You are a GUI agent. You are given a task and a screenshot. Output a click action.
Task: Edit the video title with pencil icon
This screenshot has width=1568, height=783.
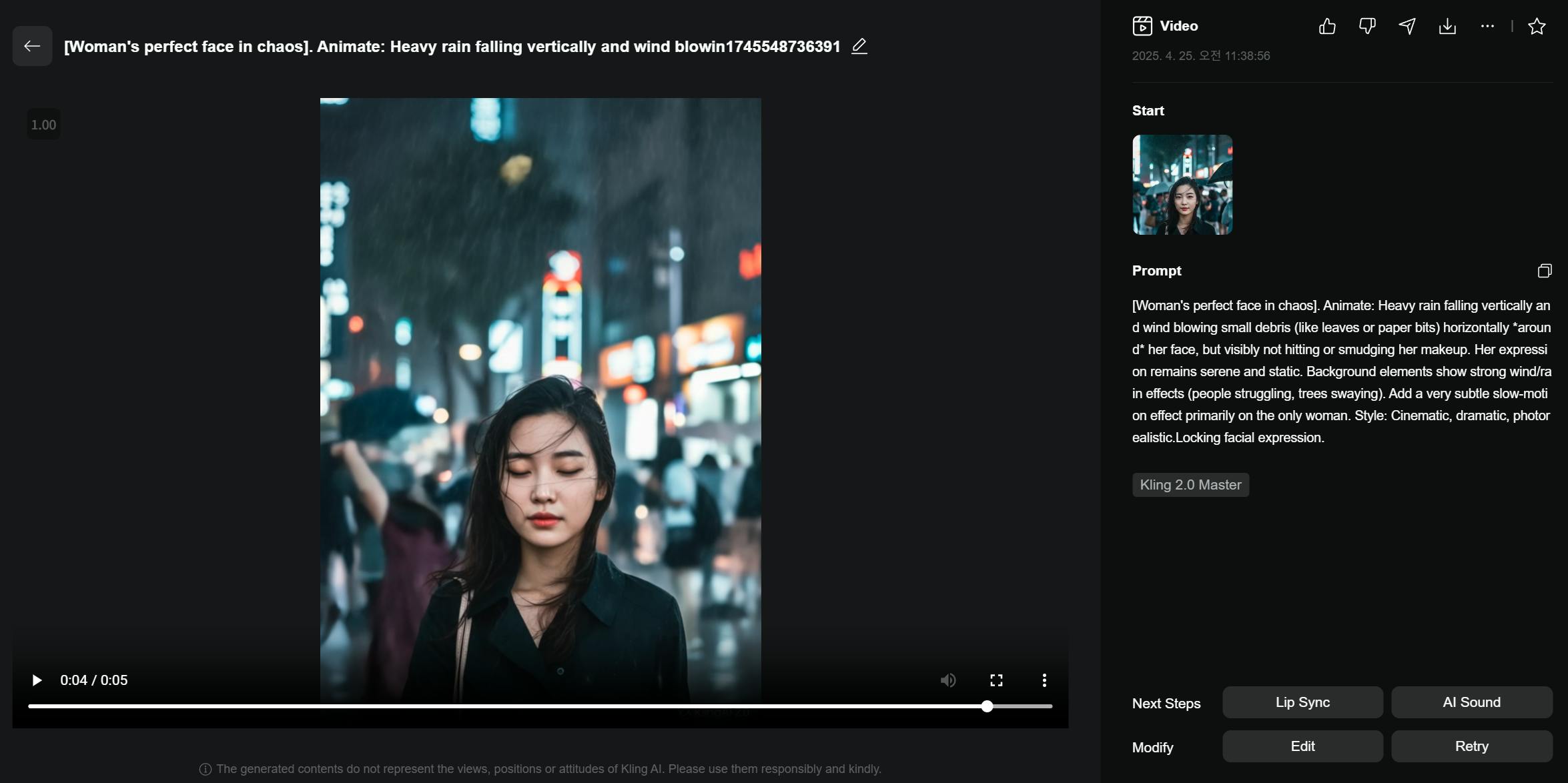[859, 46]
